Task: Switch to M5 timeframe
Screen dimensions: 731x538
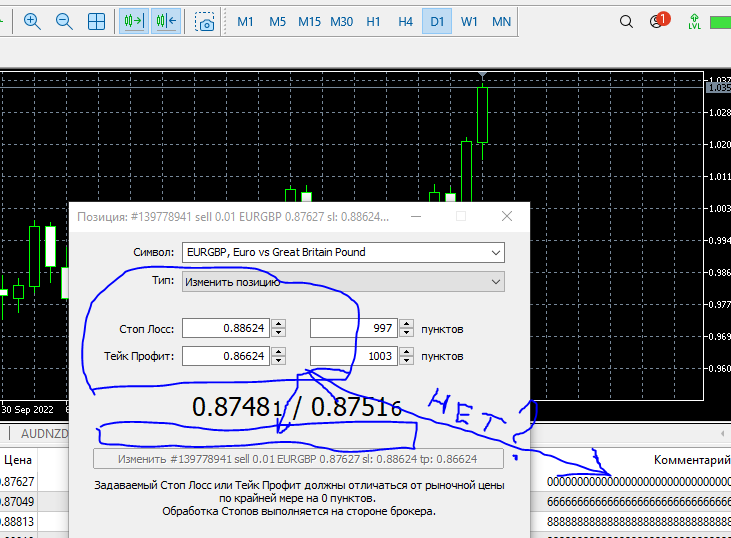Action: tap(277, 21)
